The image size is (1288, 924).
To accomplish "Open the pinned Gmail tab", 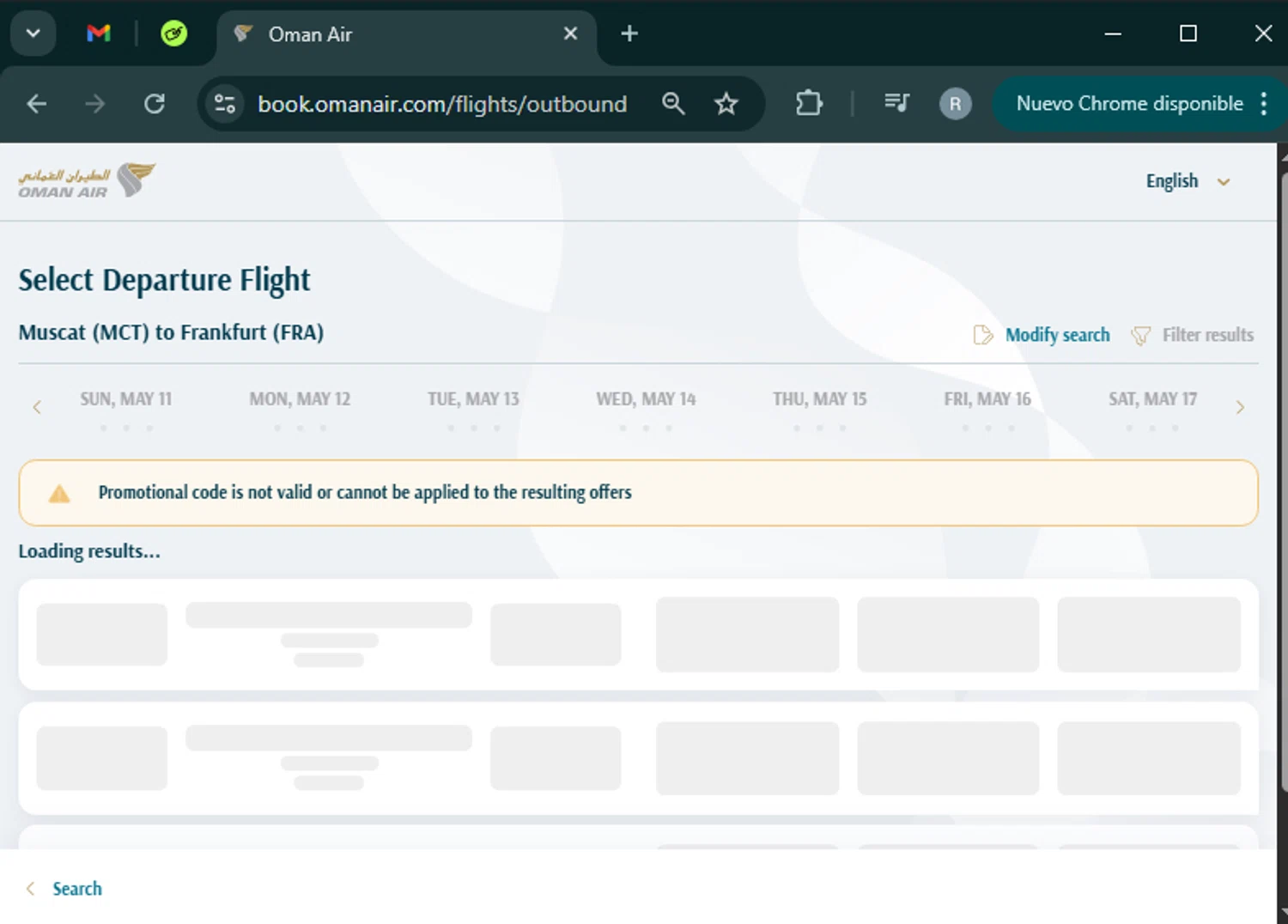I will pyautogui.click(x=99, y=33).
